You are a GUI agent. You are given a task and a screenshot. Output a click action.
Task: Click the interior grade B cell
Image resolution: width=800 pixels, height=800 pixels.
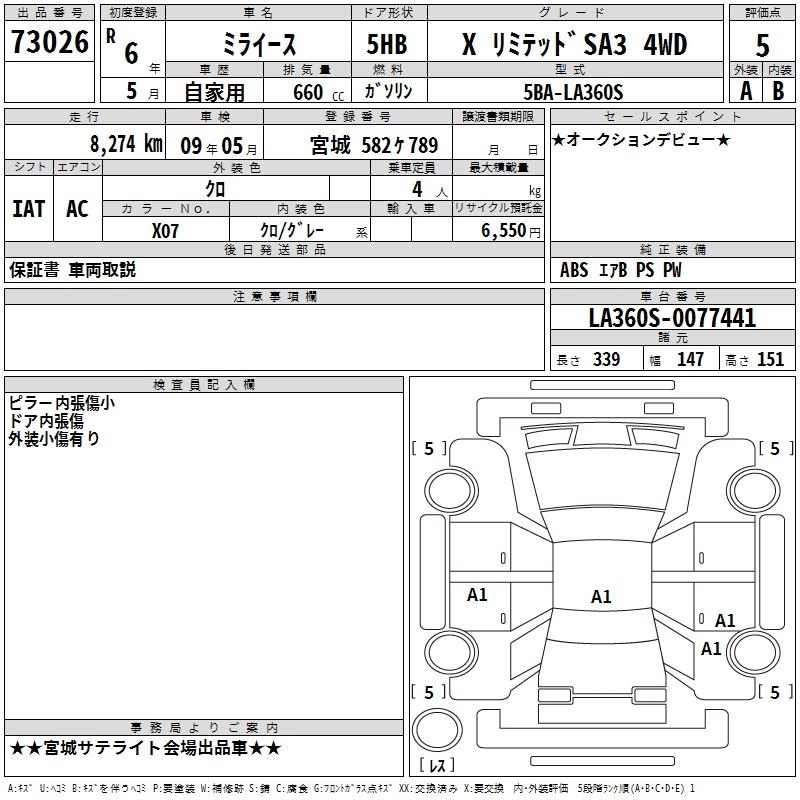tap(779, 92)
